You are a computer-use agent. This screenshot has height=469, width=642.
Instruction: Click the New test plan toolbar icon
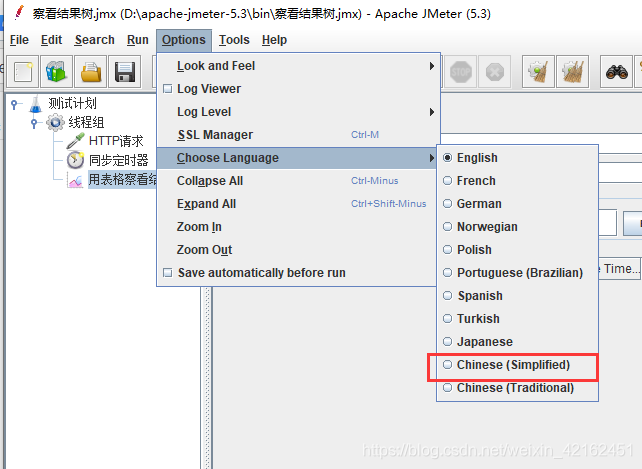[x=23, y=72]
